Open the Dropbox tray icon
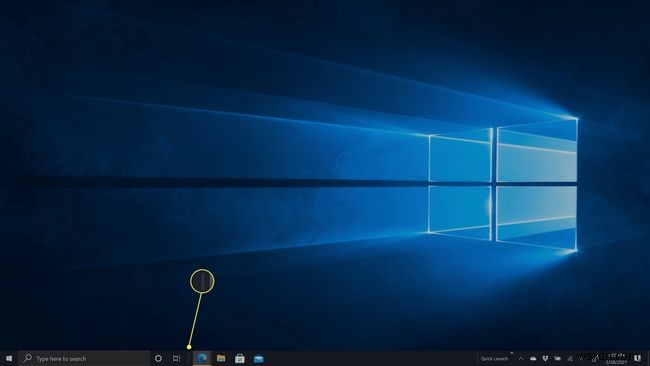Viewport: 650px width, 366px height. tap(546, 359)
